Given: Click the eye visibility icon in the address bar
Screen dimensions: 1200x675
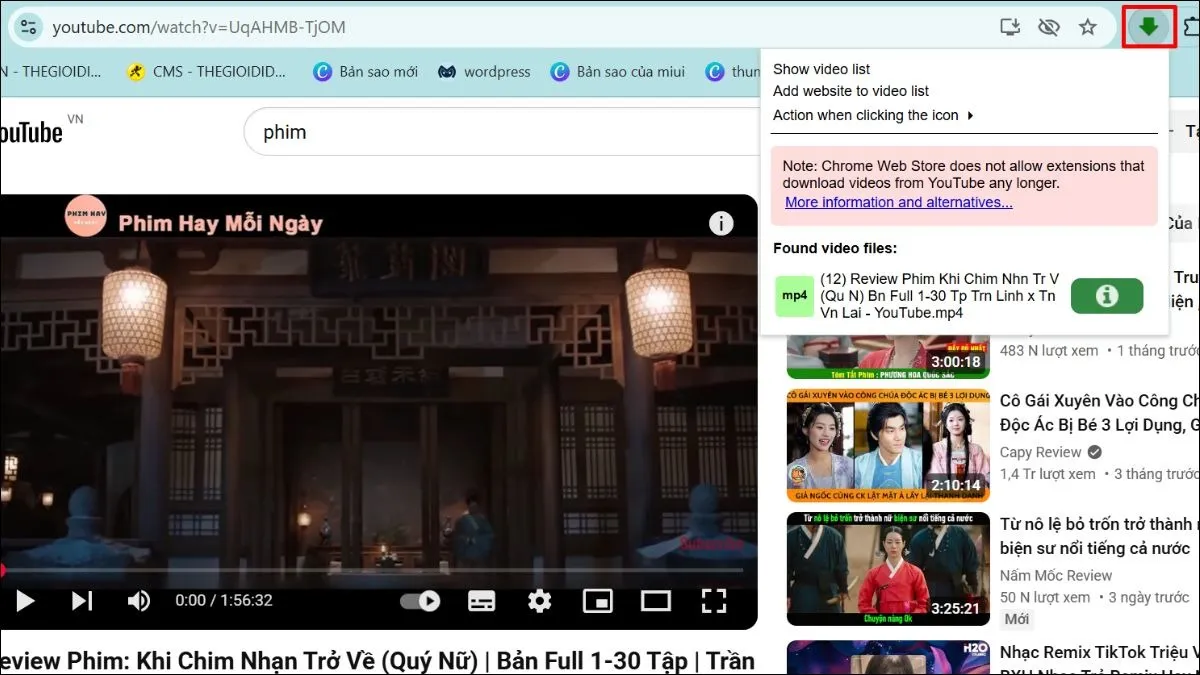Looking at the screenshot, I should point(1048,27).
